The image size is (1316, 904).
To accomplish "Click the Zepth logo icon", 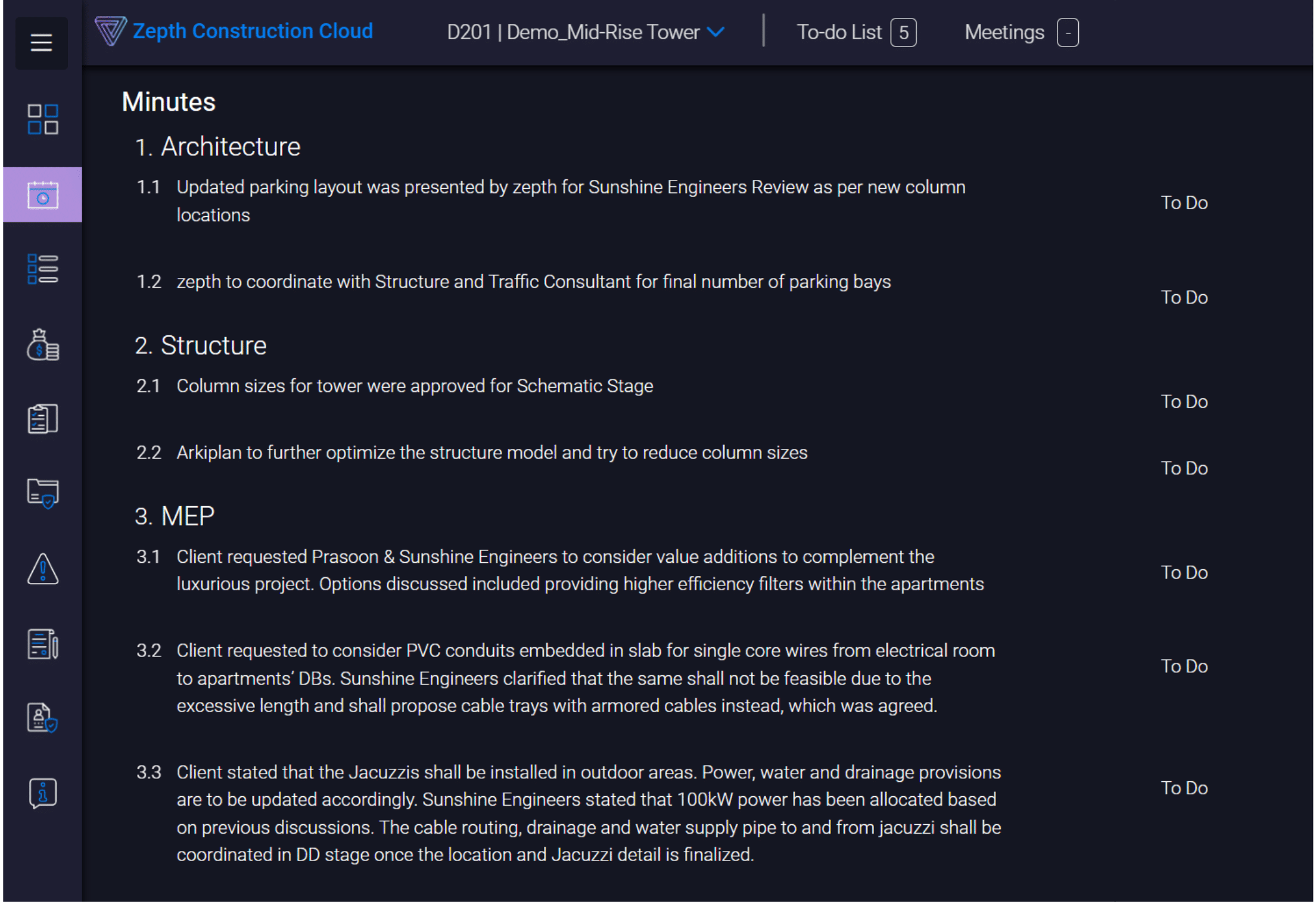I will point(110,31).
